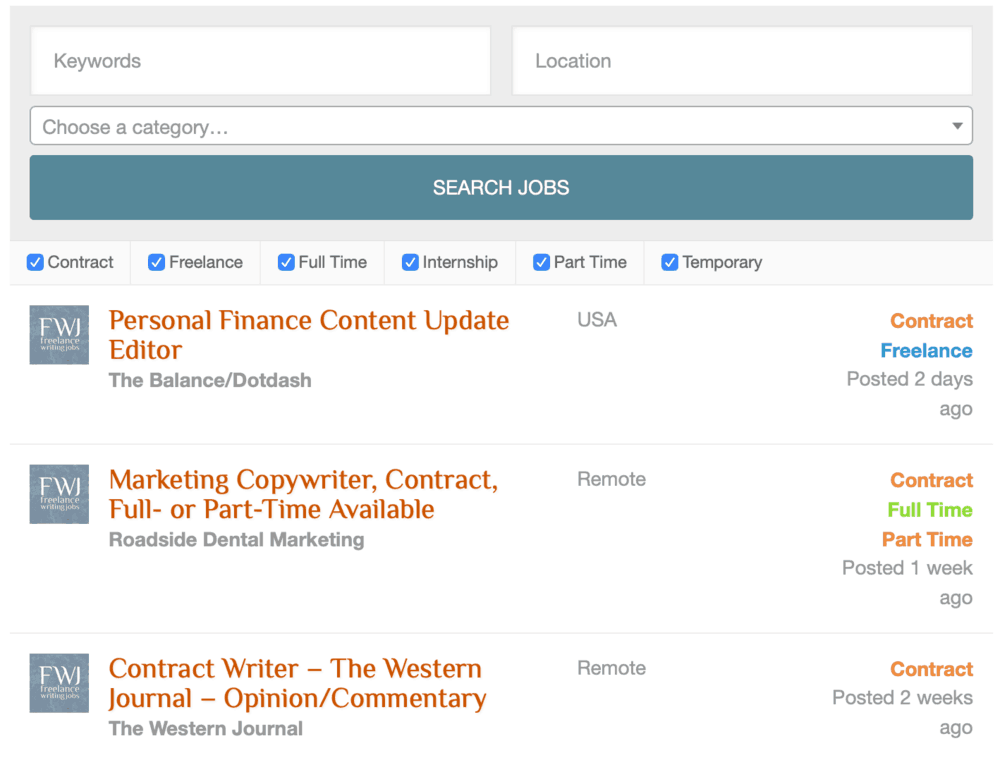Click the Location input field

(742, 61)
